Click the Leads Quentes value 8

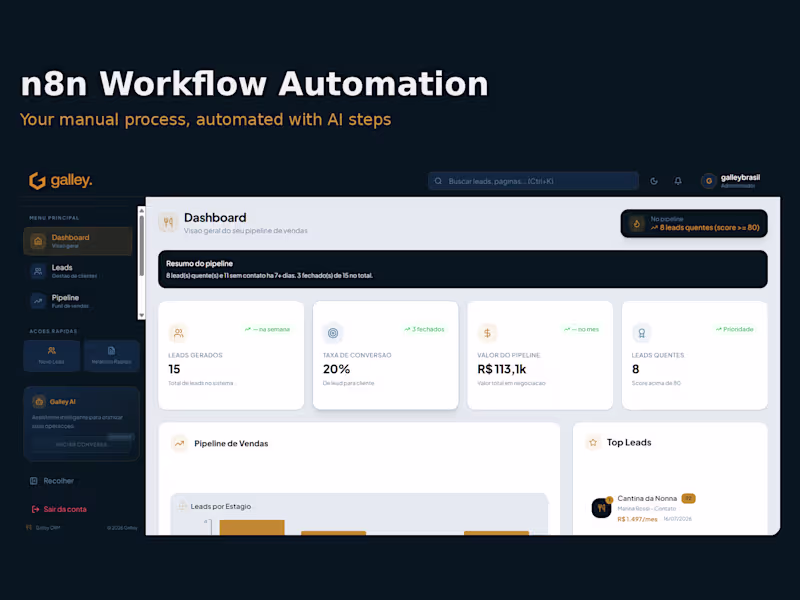pos(635,369)
